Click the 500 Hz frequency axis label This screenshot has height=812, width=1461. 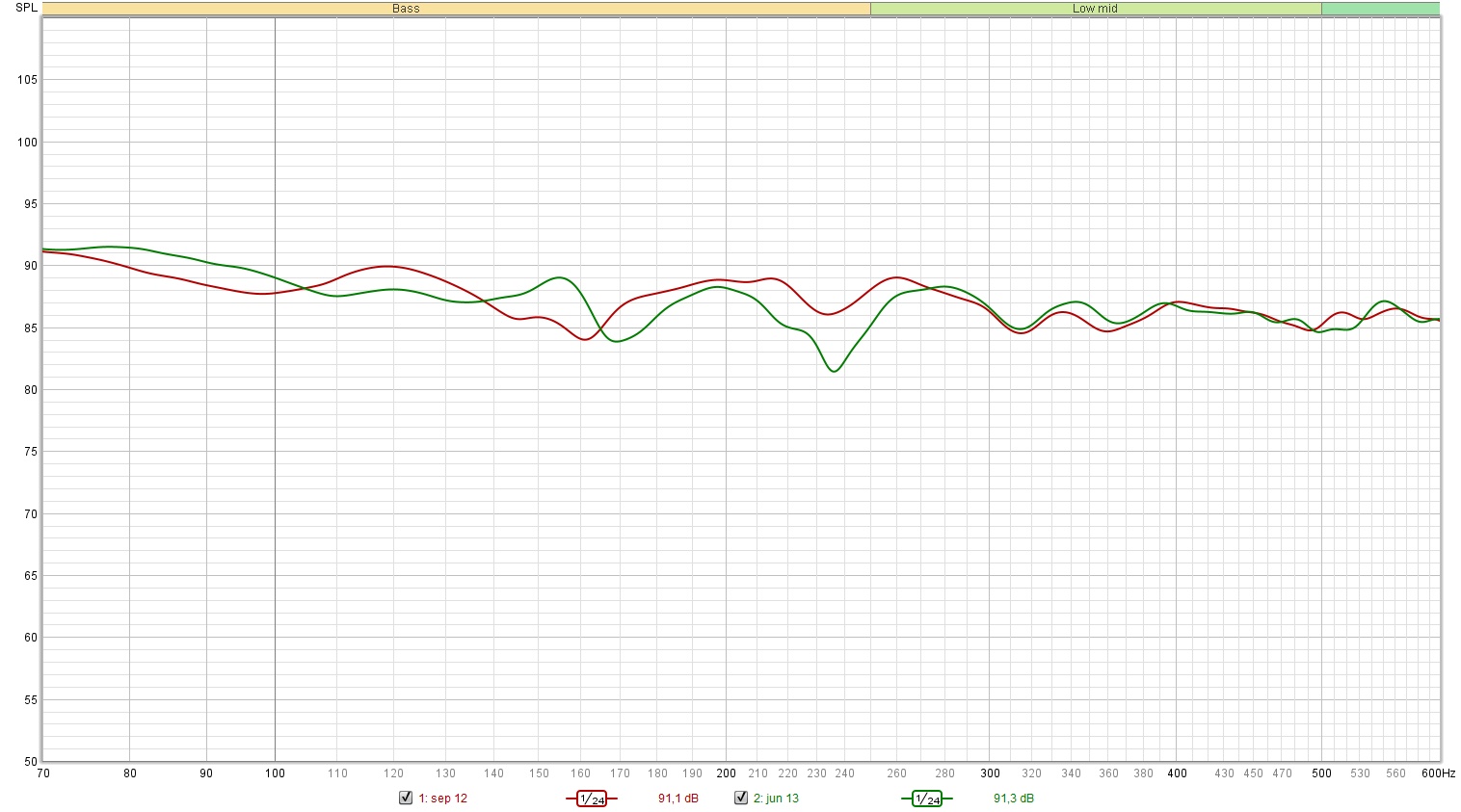click(1322, 773)
